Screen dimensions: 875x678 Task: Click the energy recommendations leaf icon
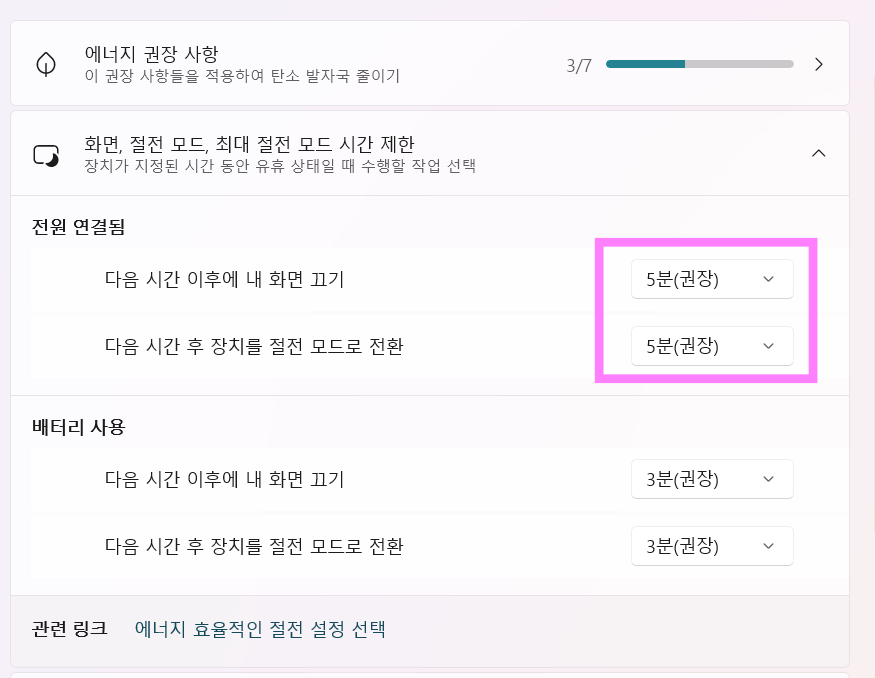point(46,63)
